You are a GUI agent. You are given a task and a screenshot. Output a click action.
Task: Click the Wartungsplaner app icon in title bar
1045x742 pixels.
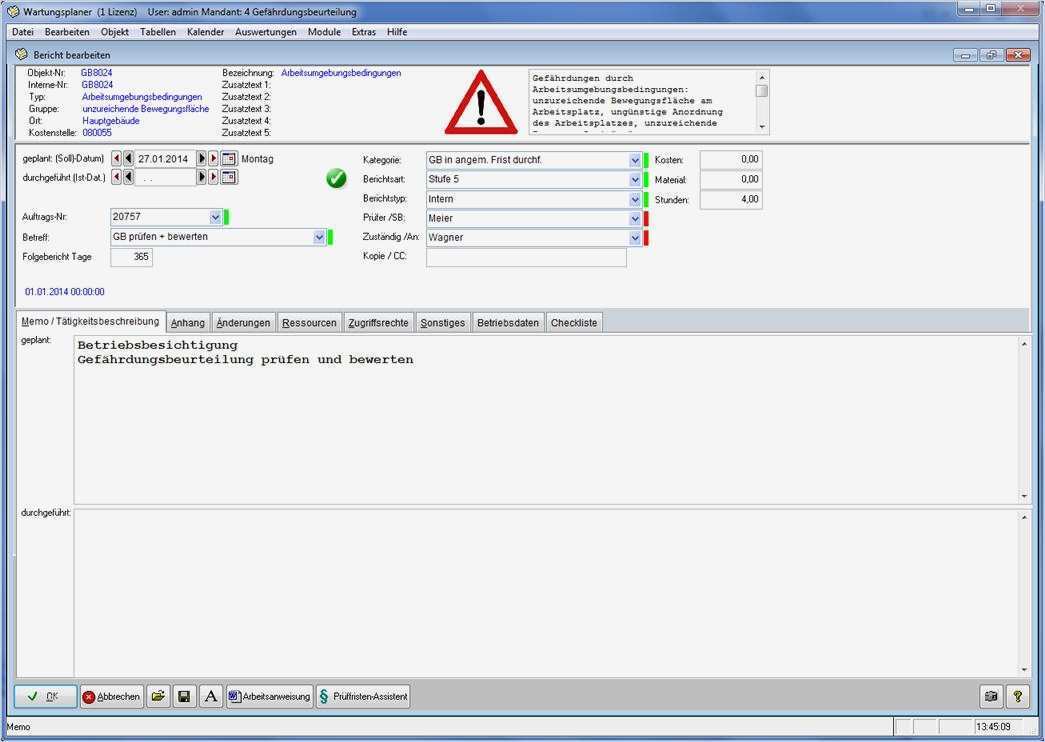click(13, 11)
